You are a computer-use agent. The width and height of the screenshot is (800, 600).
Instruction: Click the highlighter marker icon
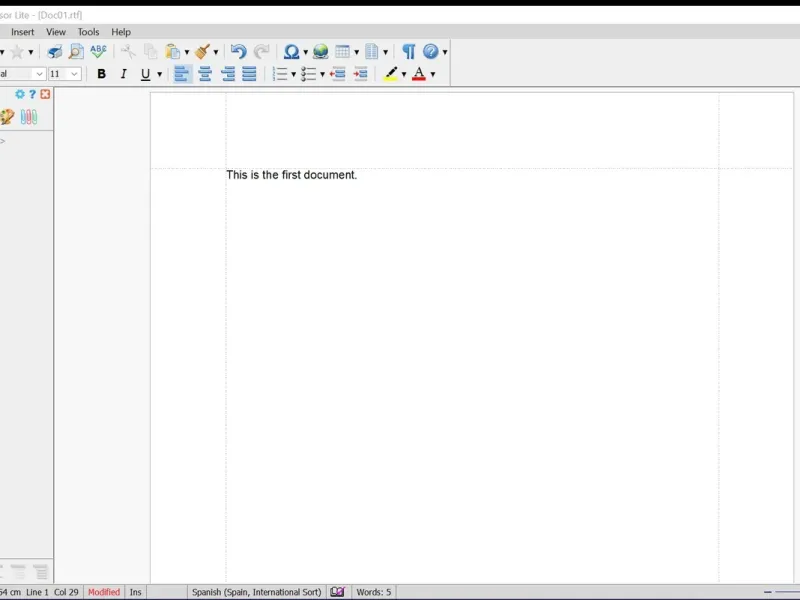click(x=391, y=74)
